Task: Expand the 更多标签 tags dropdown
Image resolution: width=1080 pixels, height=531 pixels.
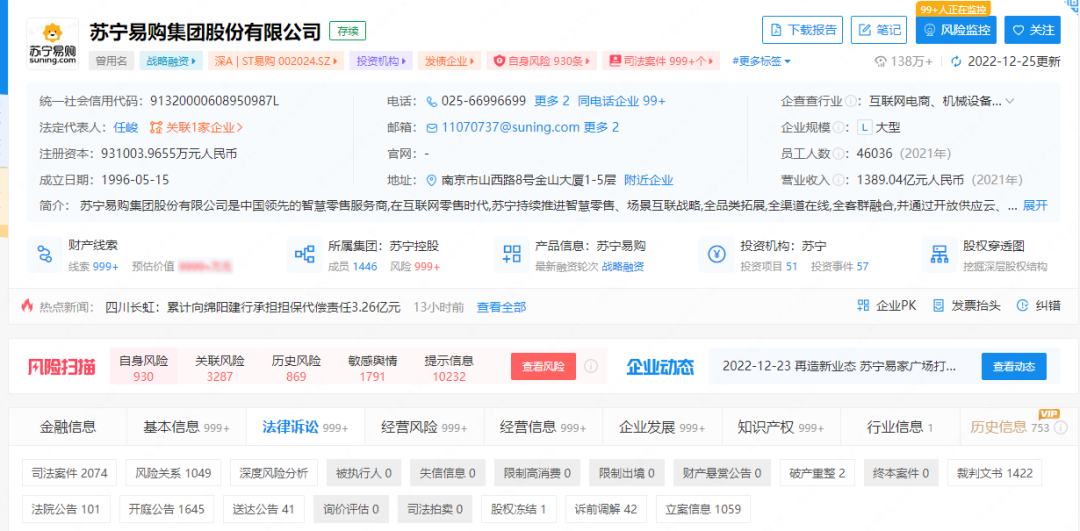Action: tap(761, 61)
